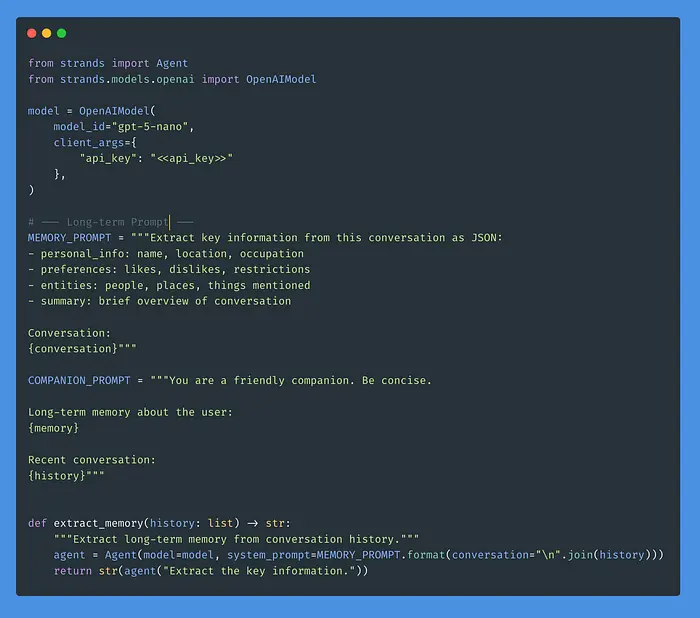Click the yellow minimize window button

point(46,33)
